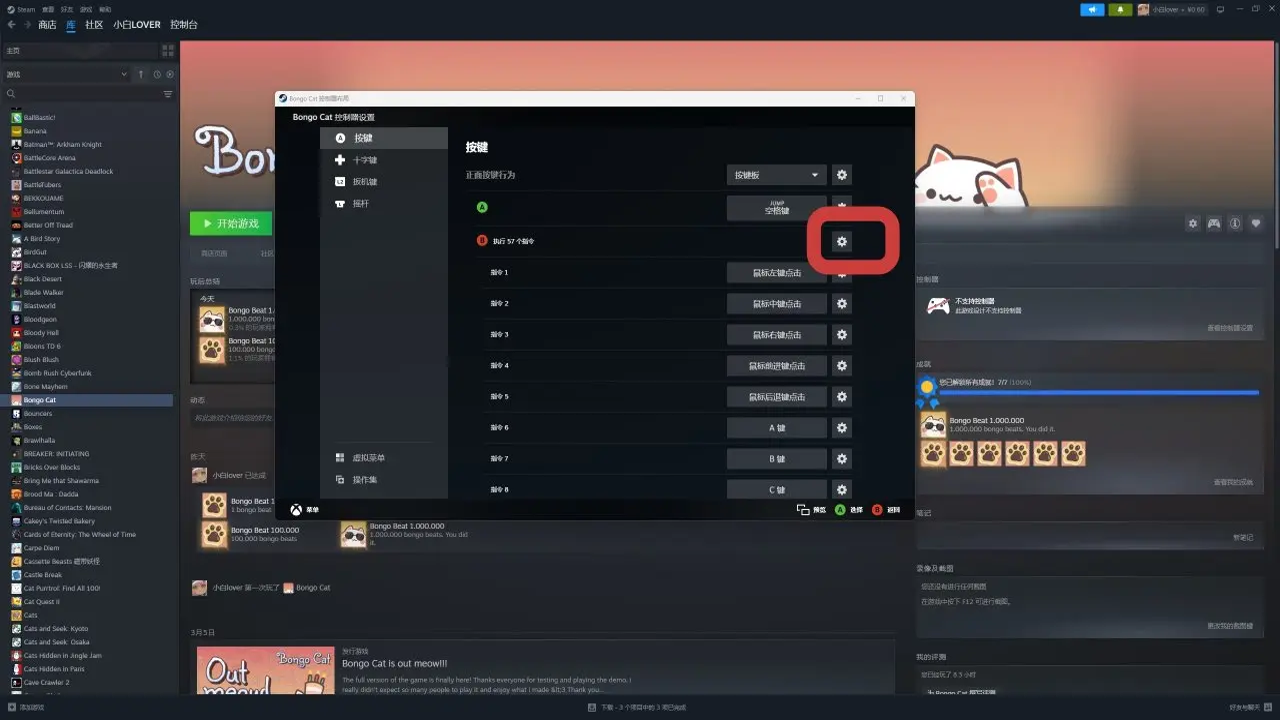Select Bloons TD 6 in the library list
This screenshot has height=720, width=1280.
point(42,346)
